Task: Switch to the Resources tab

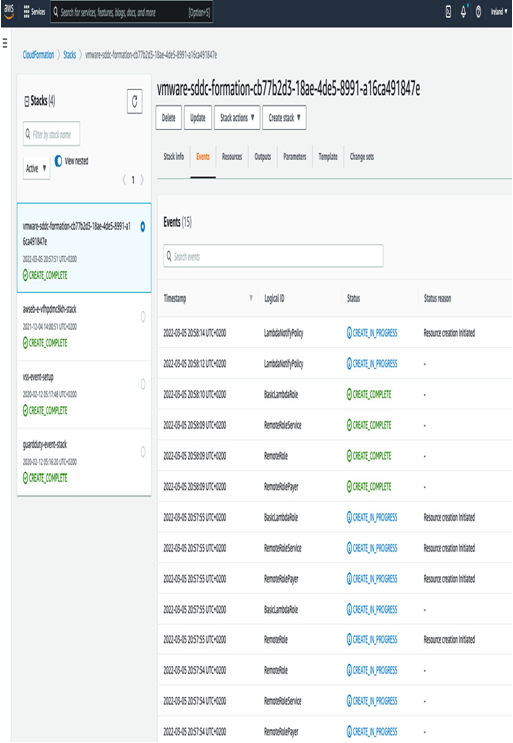Action: (x=232, y=156)
